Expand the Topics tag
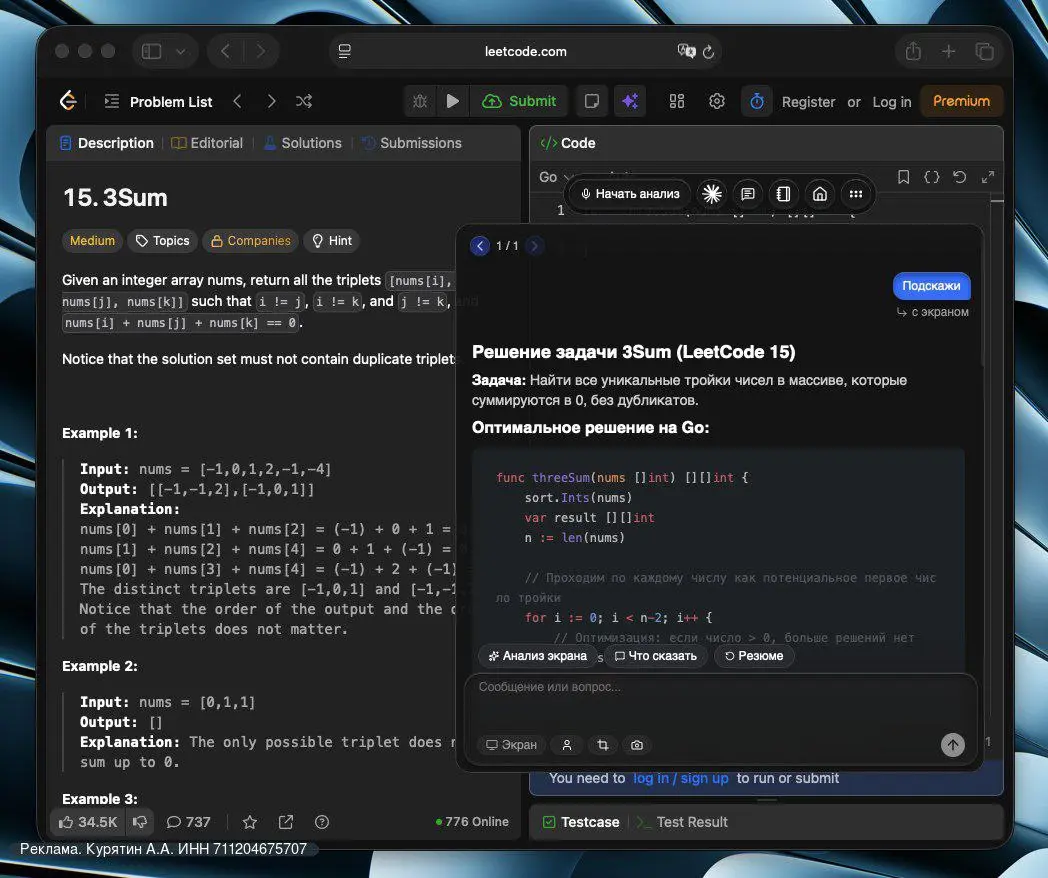This screenshot has height=878, width=1048. [162, 241]
